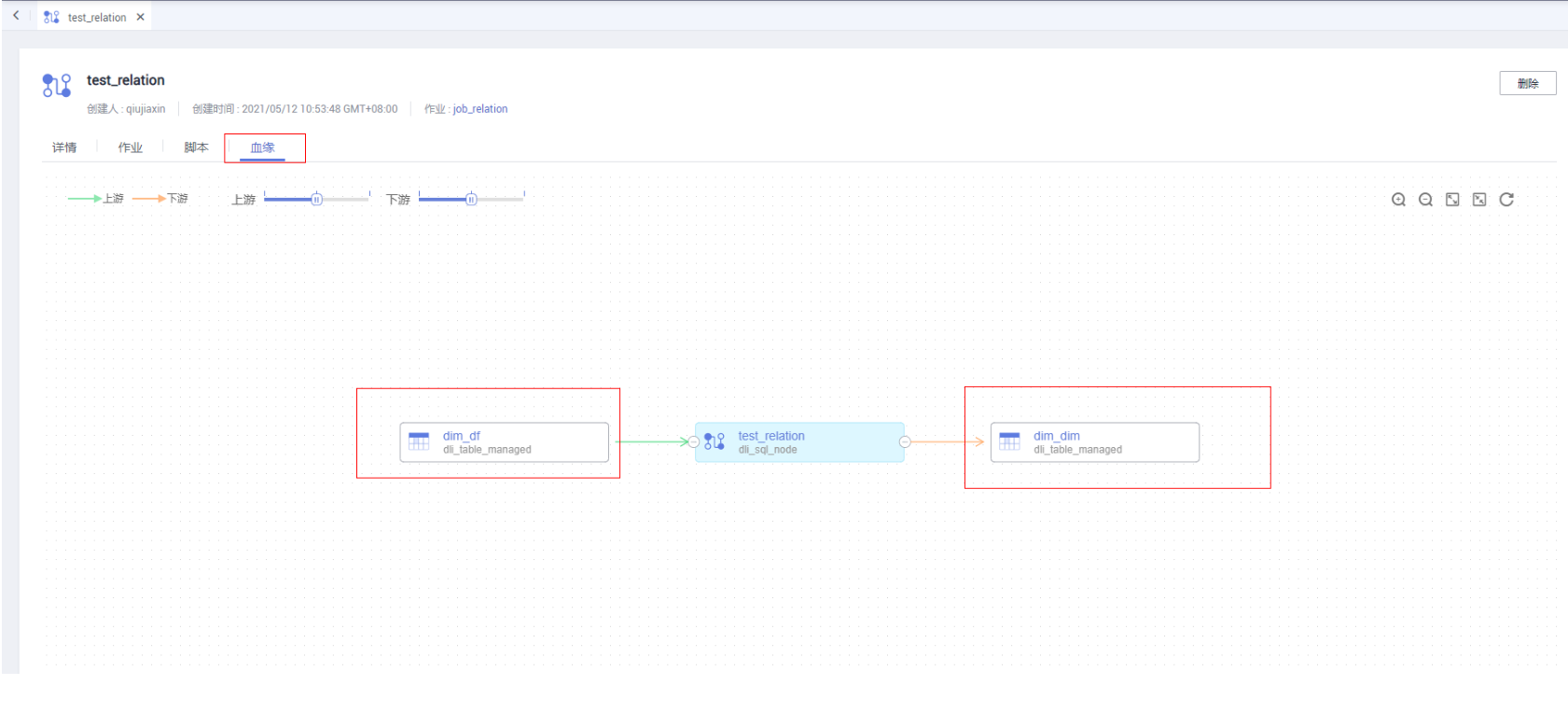Zoom out of the lineage graph
1568x713 pixels.
coord(1425,200)
